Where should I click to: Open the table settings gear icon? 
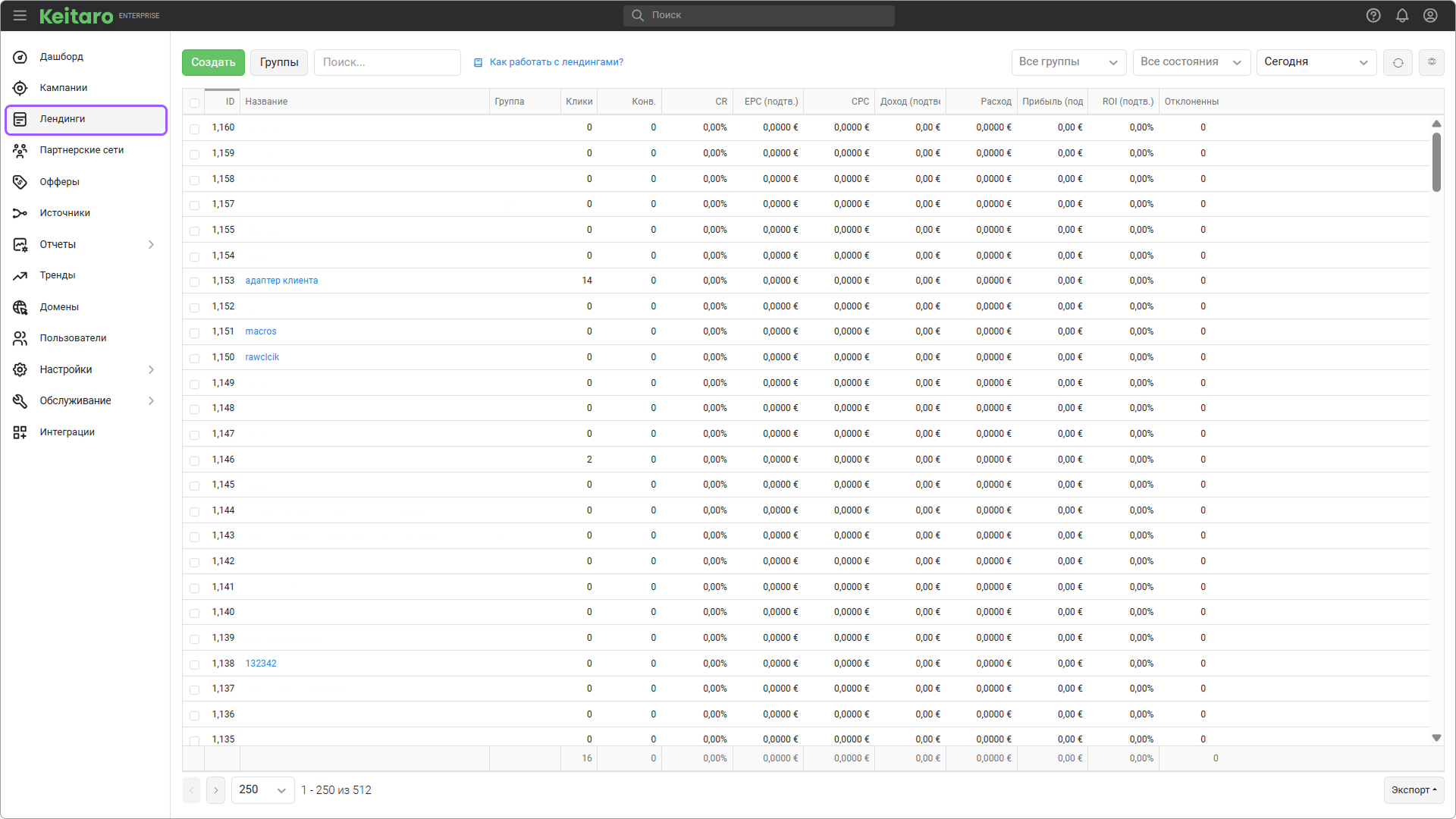(x=1432, y=62)
